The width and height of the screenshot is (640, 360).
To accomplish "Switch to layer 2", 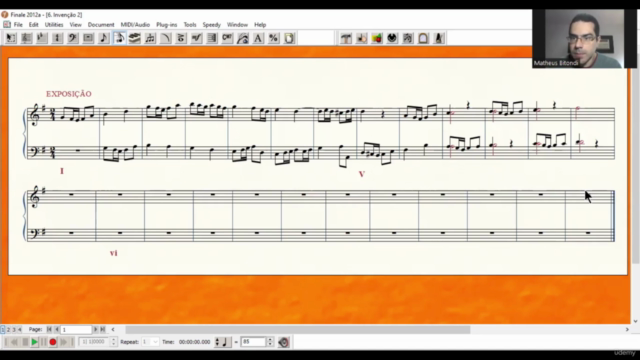I will (x=8, y=329).
